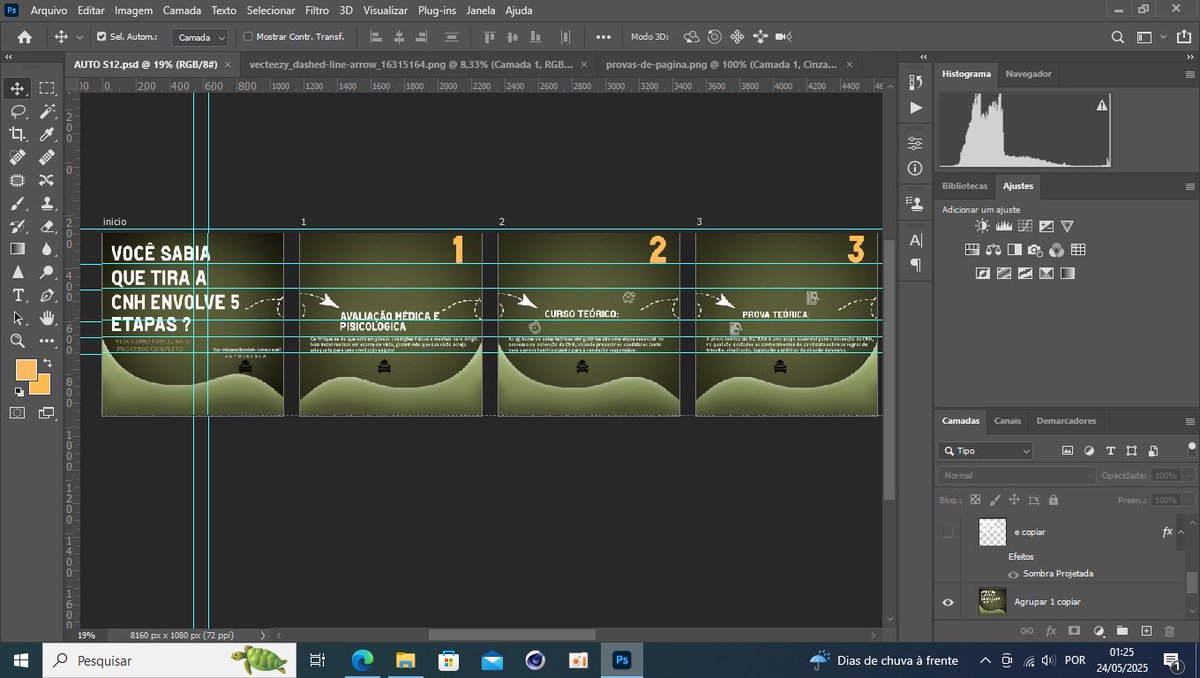Select the Rectangular Marquee tool
This screenshot has width=1200, height=678.
[x=47, y=88]
